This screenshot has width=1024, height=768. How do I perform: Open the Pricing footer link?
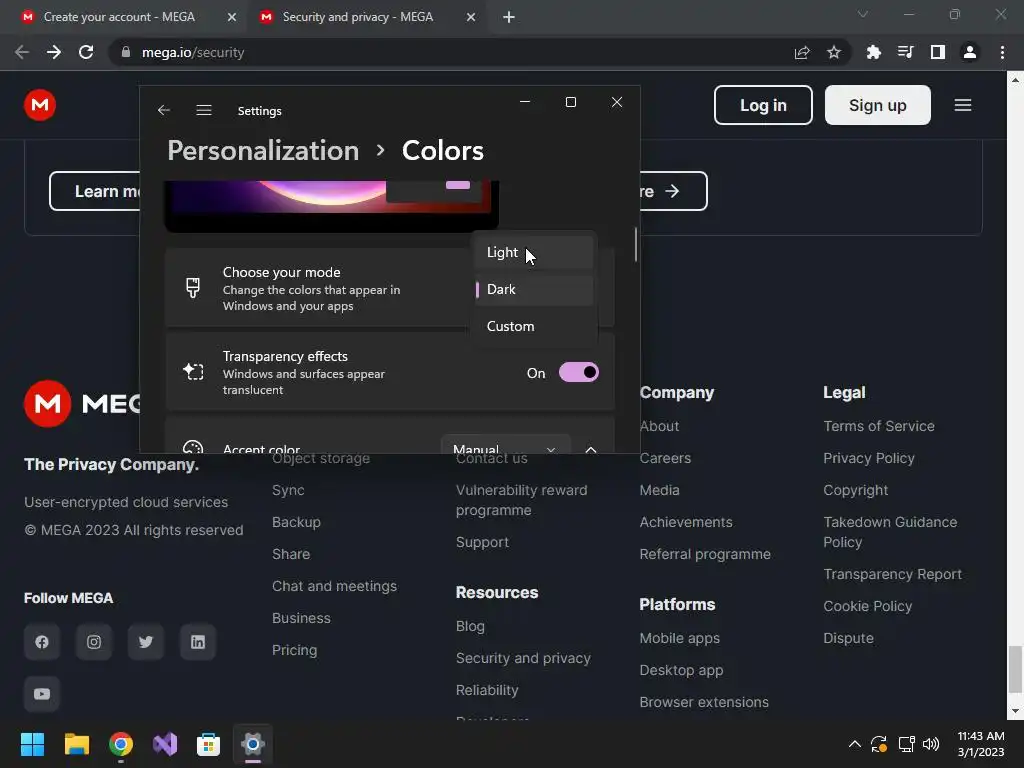pos(294,650)
